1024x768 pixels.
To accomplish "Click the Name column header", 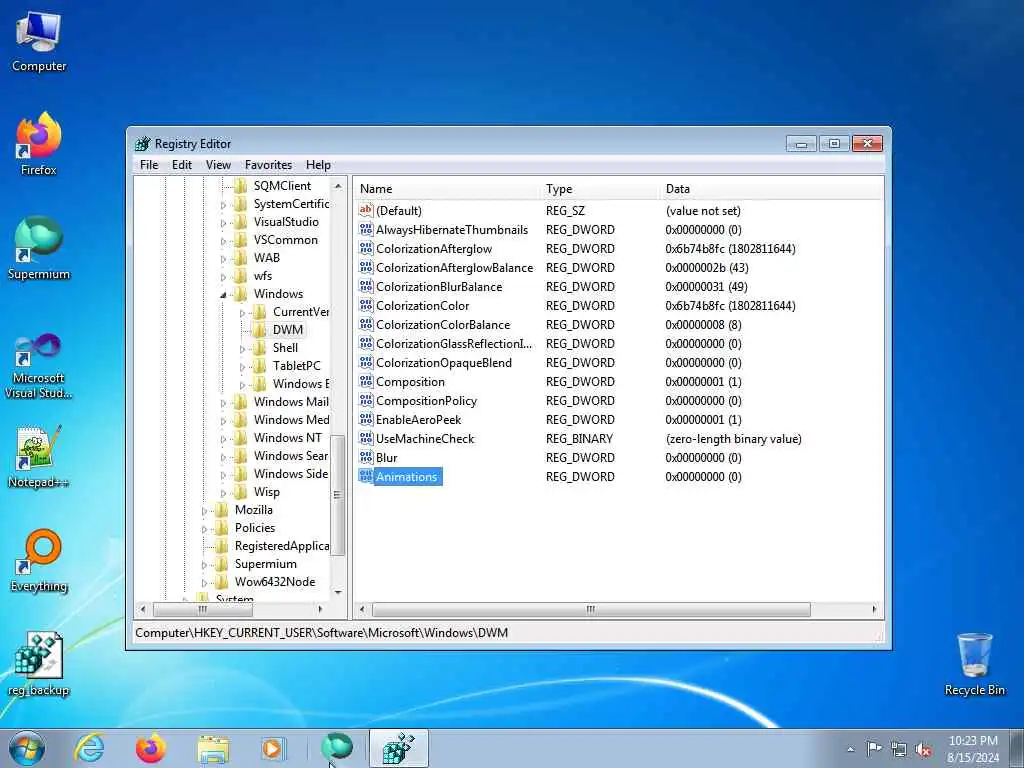I will [x=447, y=189].
